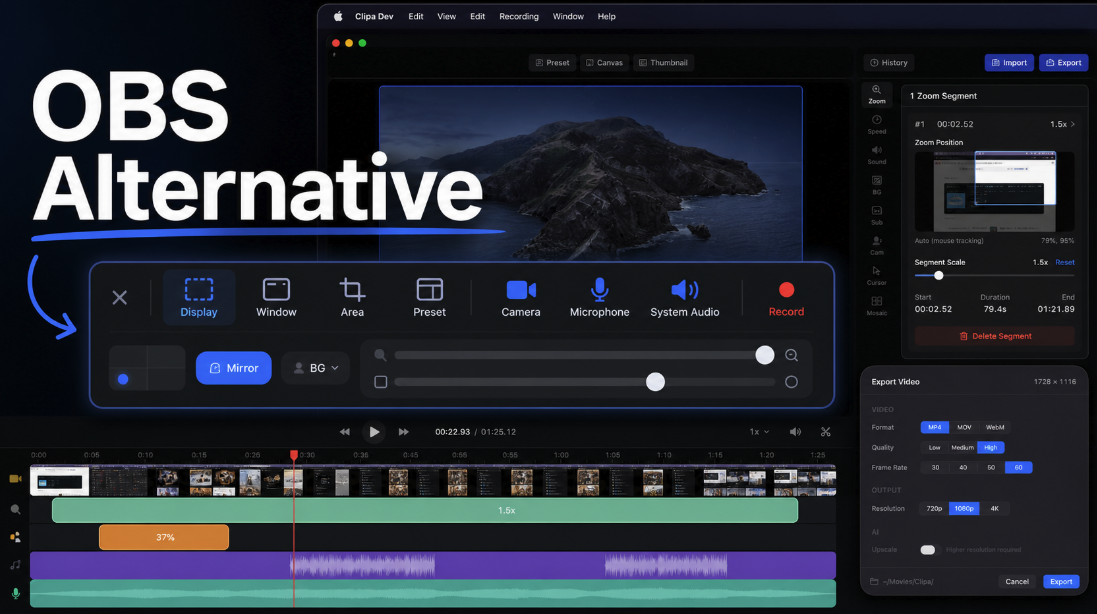Open the Cursor settings panel

(876, 276)
